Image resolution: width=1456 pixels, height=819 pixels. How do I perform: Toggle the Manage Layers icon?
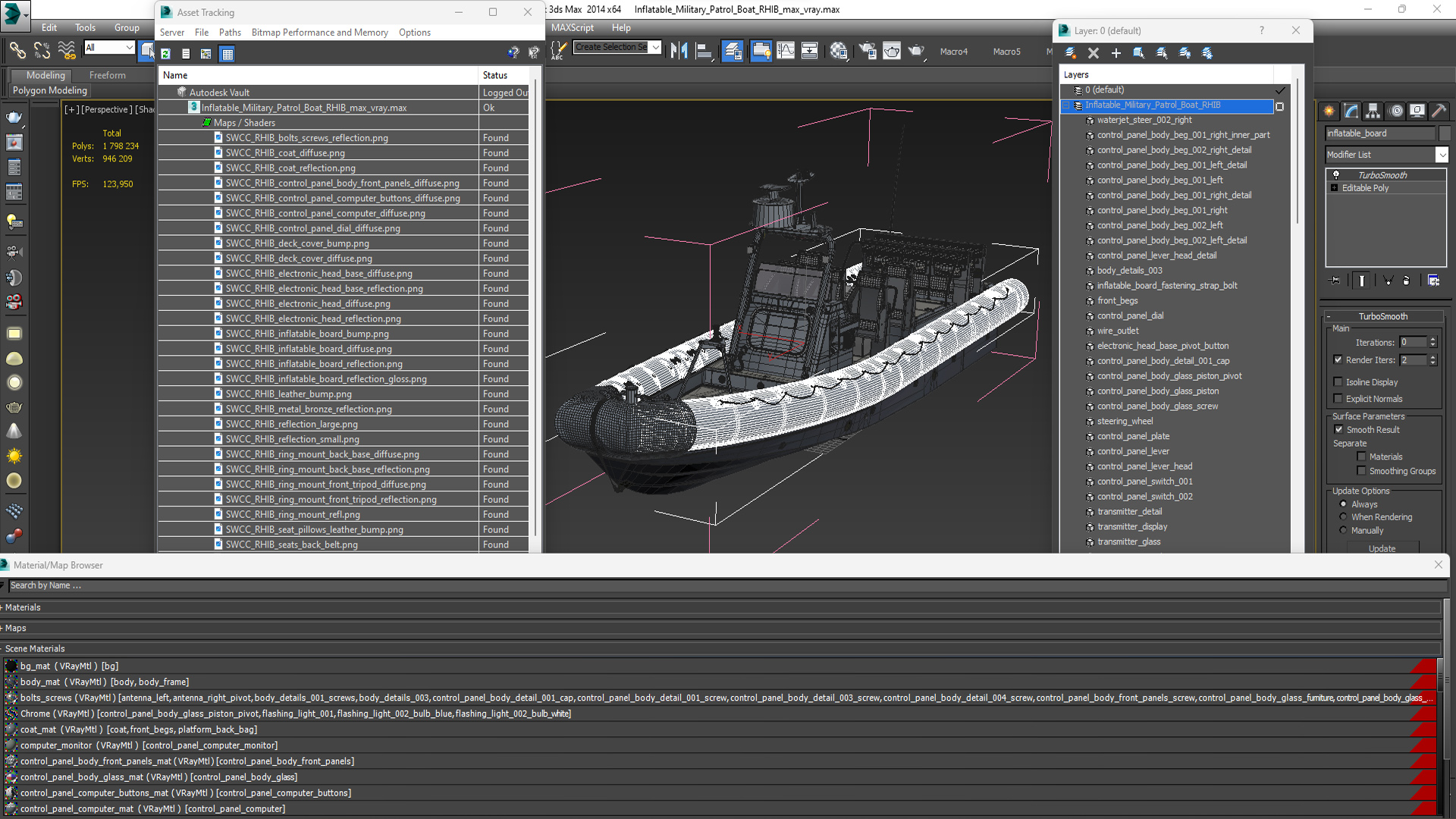[733, 51]
